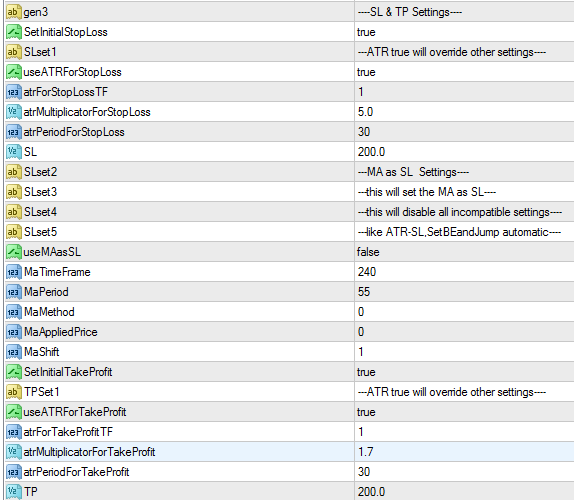
Task: Click the TPSet1 value about ATR override
Action: [452, 392]
